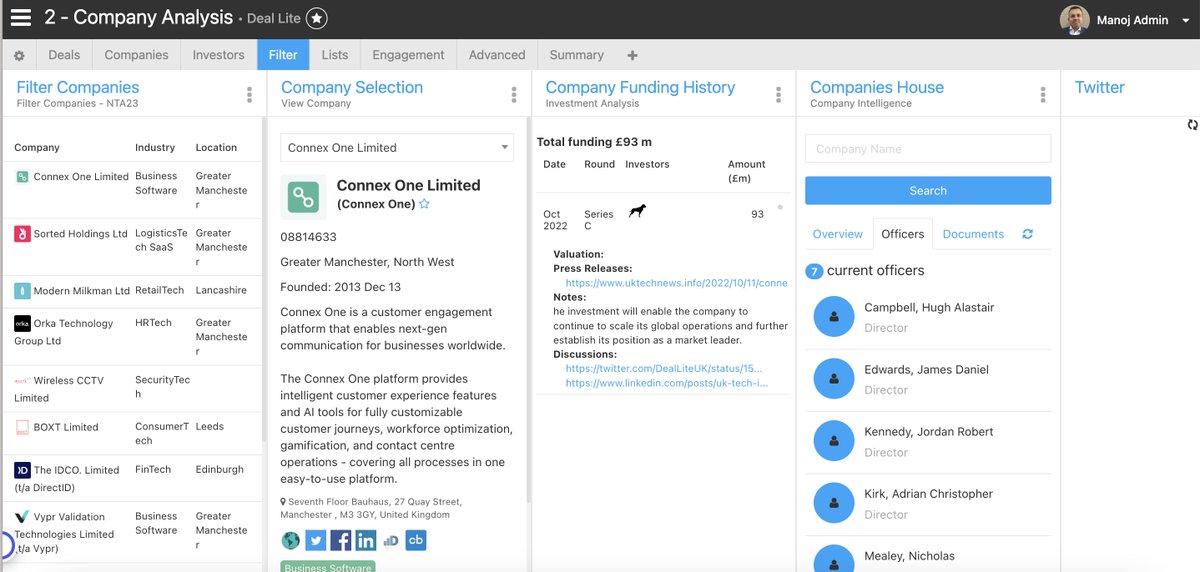Screen dimensions: 1200x572
Task: Switch to Companies House Documents tab
Action: [973, 234]
